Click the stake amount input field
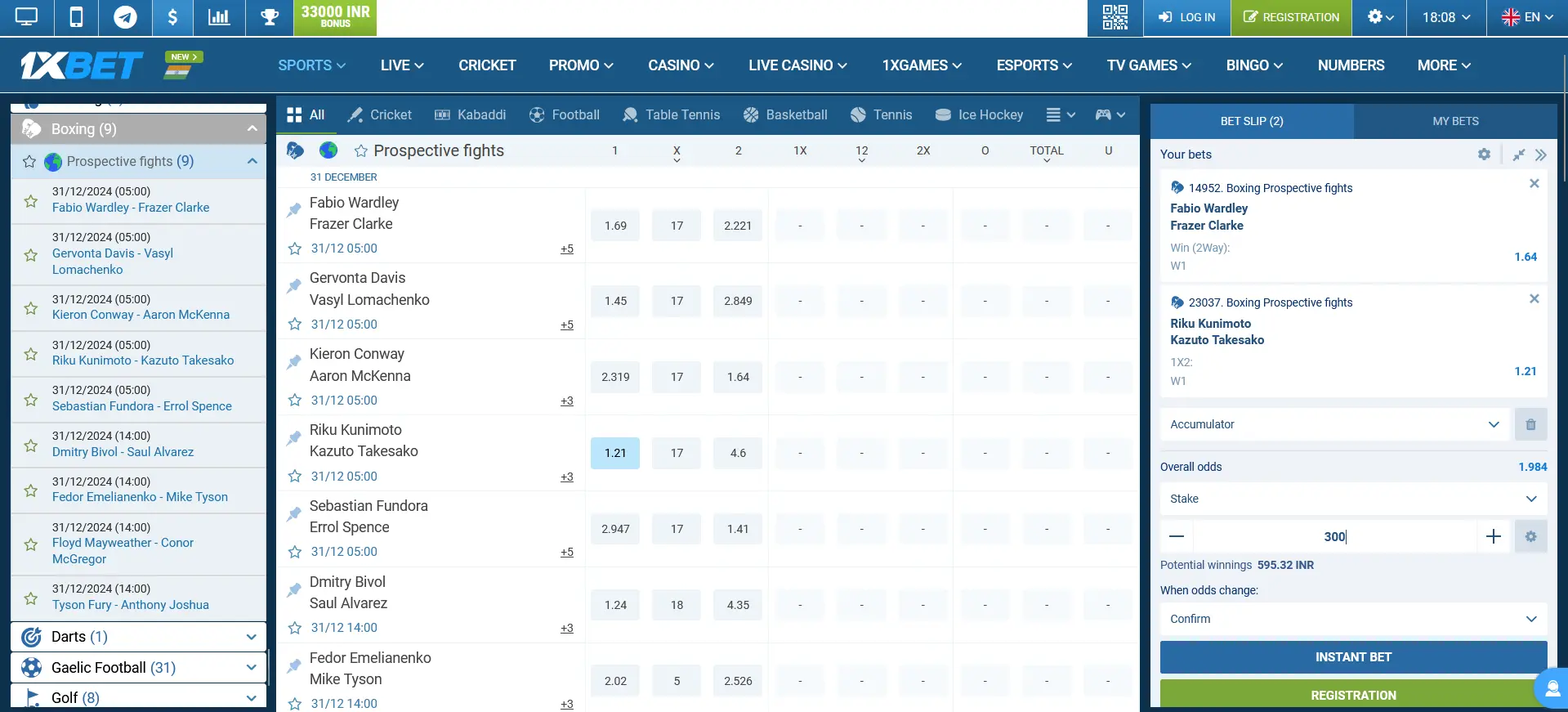The image size is (1568, 712). (x=1335, y=536)
